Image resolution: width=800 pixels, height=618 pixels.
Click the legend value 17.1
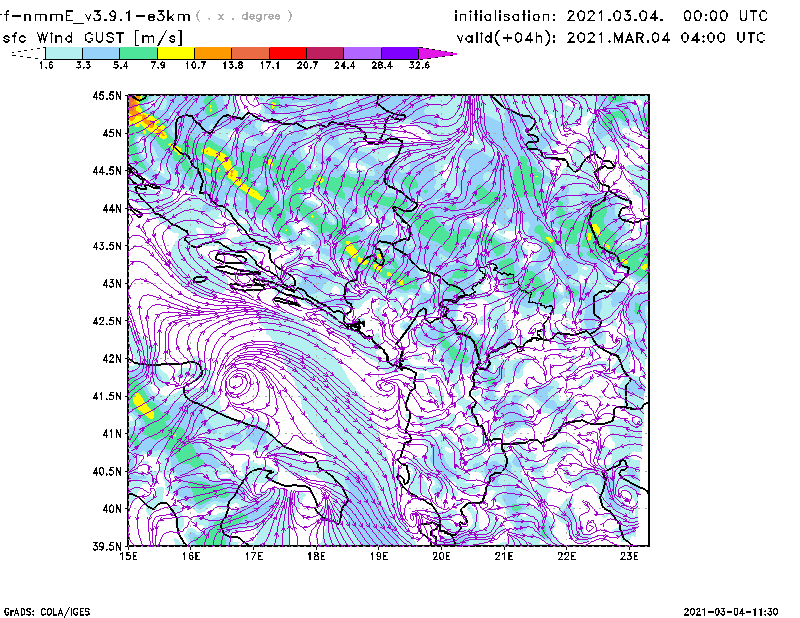[270, 65]
